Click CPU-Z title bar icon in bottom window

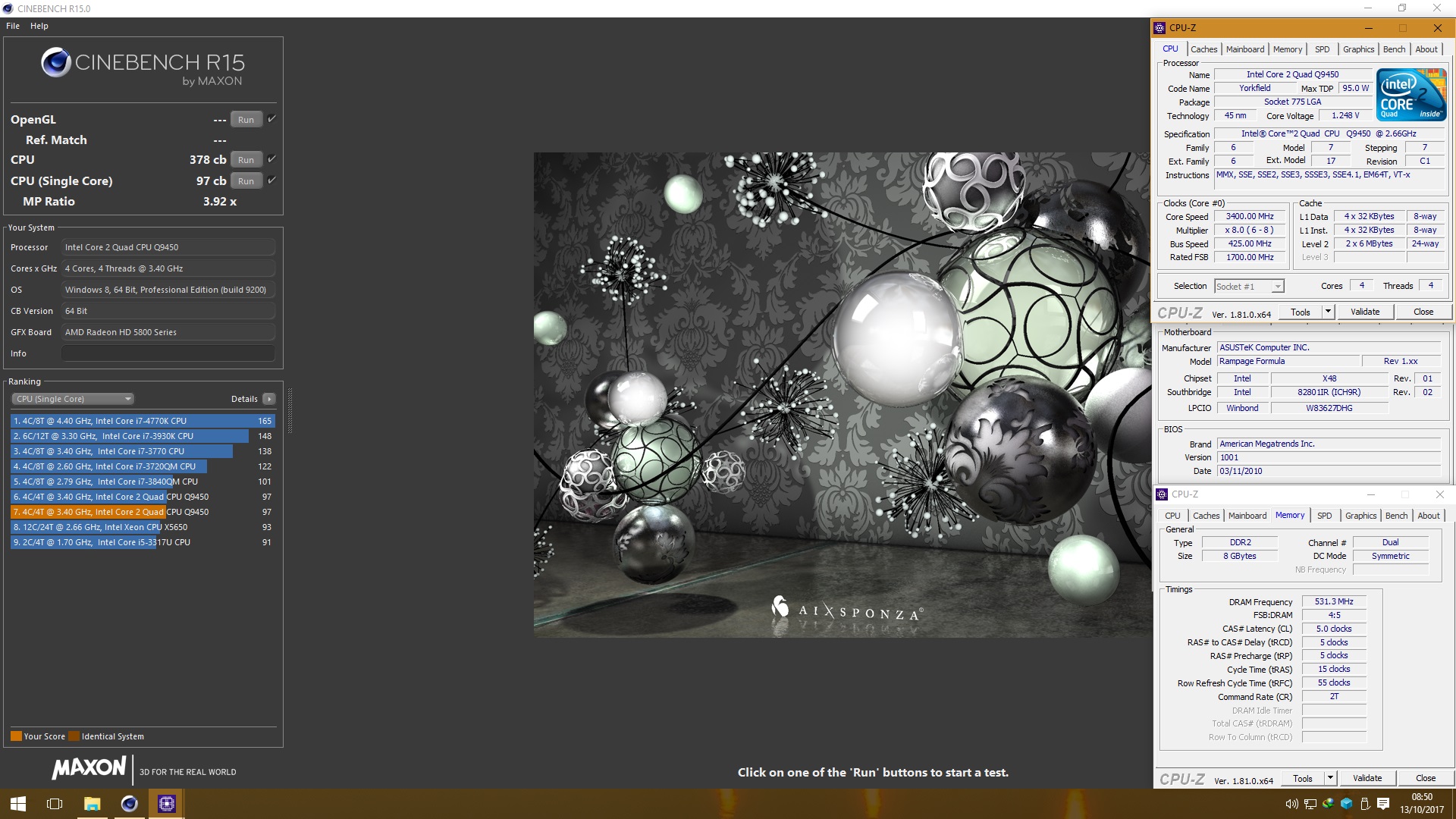coord(1162,494)
